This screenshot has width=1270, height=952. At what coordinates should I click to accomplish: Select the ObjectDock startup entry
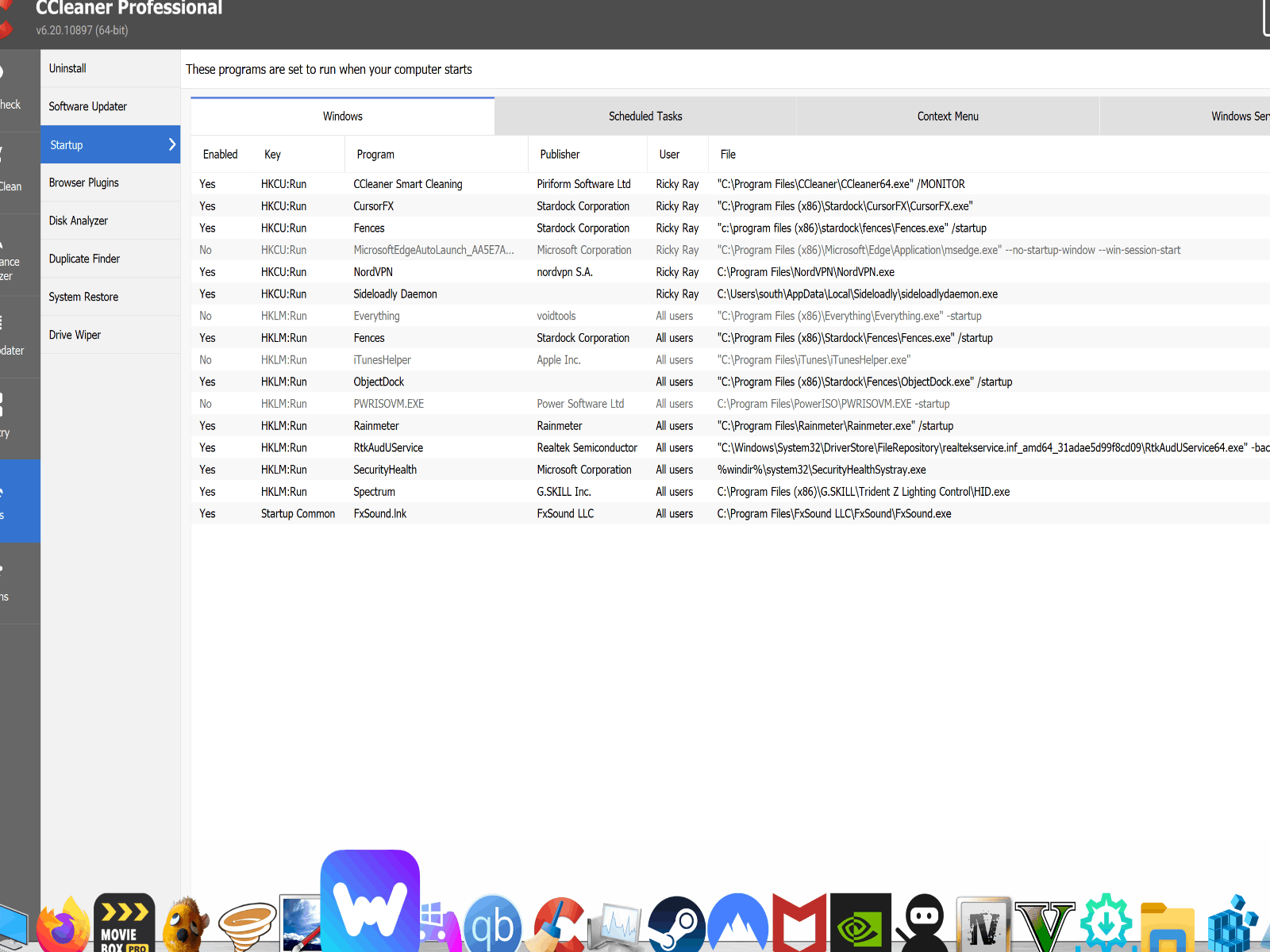pyautogui.click(x=730, y=382)
